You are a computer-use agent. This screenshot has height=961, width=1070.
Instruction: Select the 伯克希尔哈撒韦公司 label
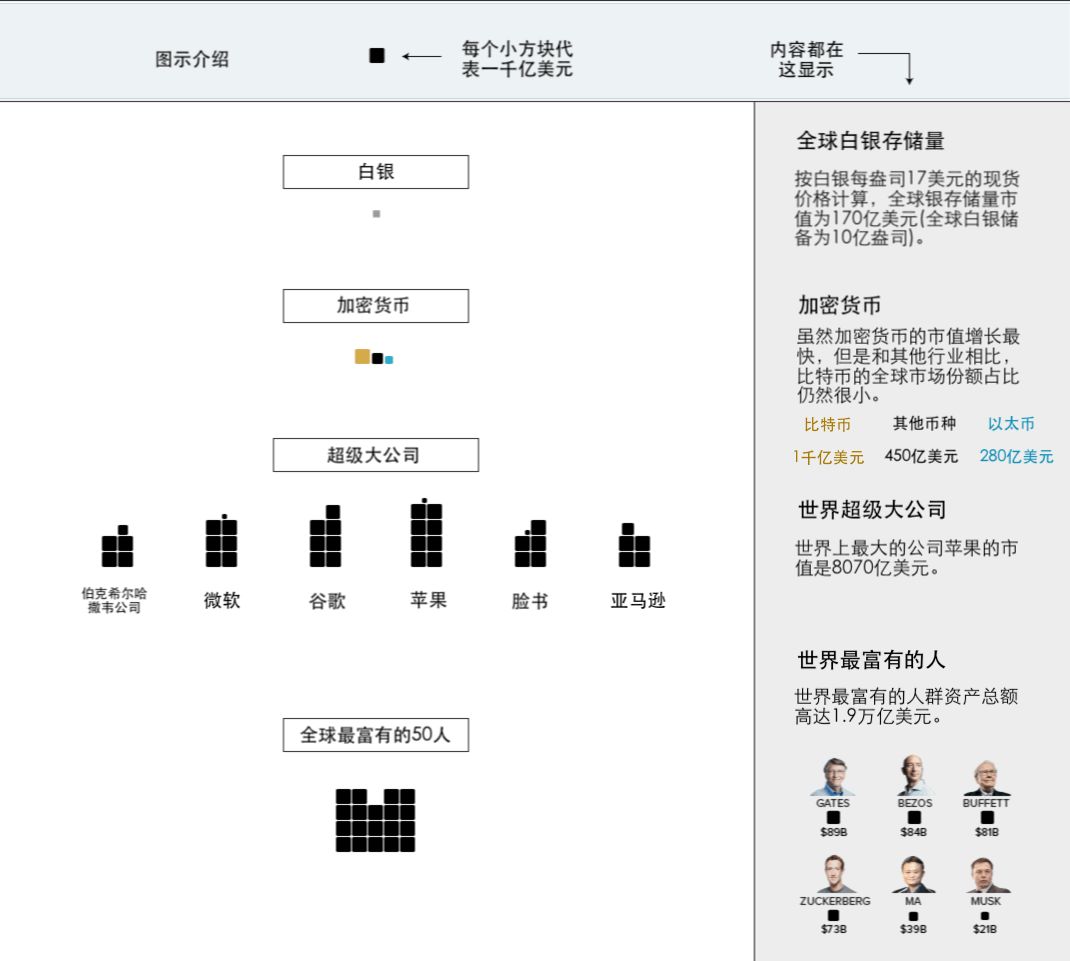pos(114,600)
